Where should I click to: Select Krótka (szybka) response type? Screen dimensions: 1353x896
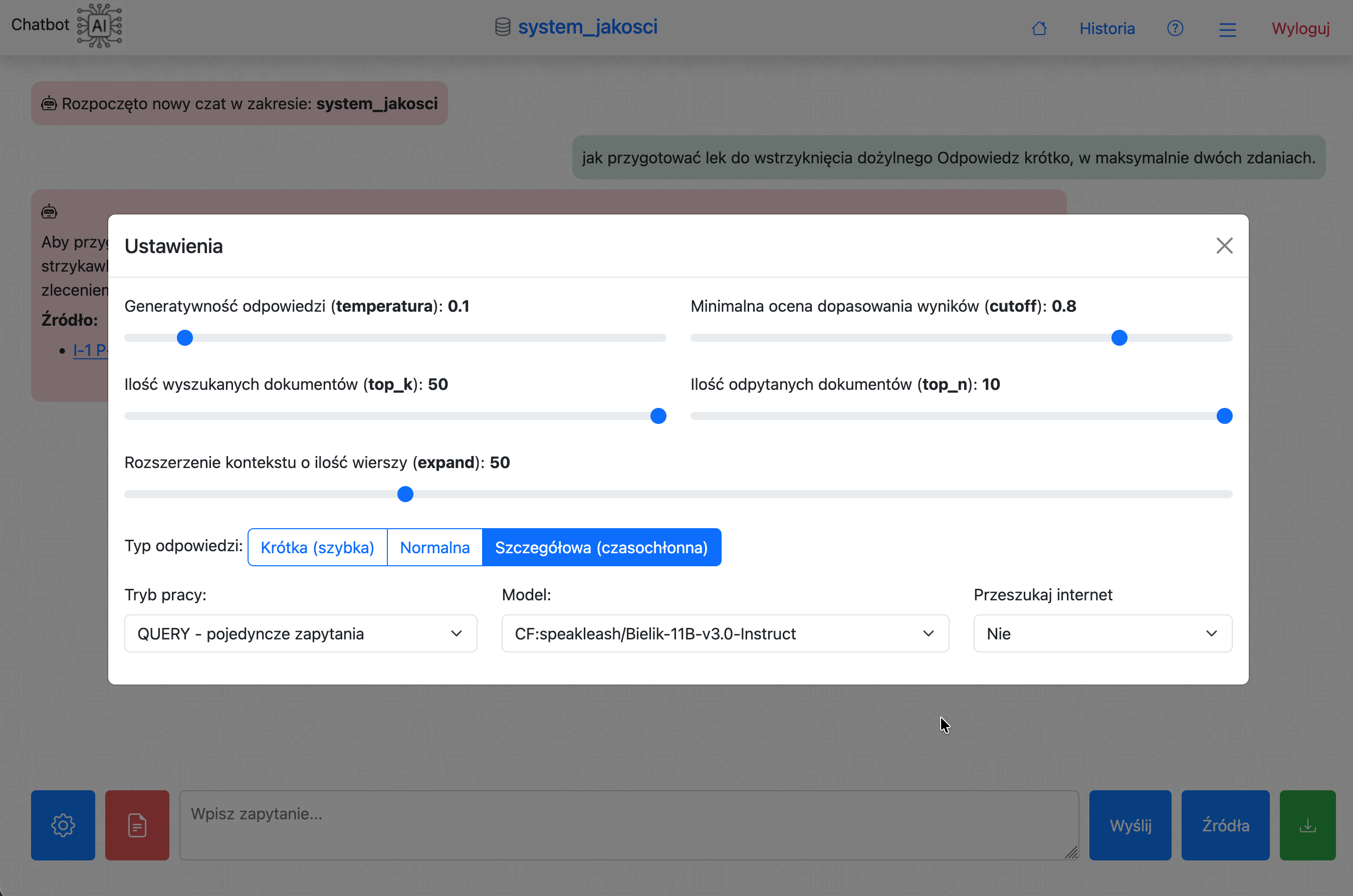point(317,547)
